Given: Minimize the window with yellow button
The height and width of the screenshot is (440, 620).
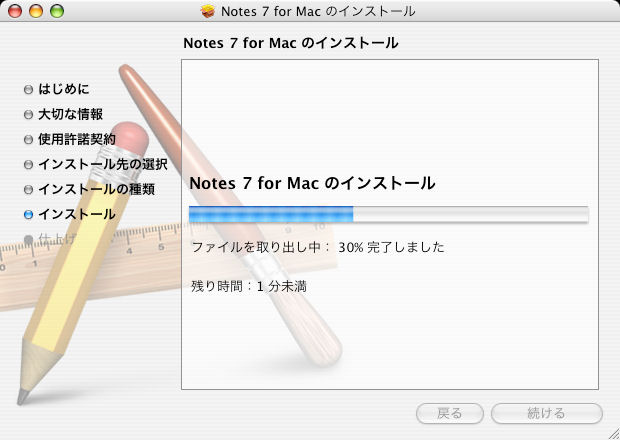Looking at the screenshot, I should [36, 11].
